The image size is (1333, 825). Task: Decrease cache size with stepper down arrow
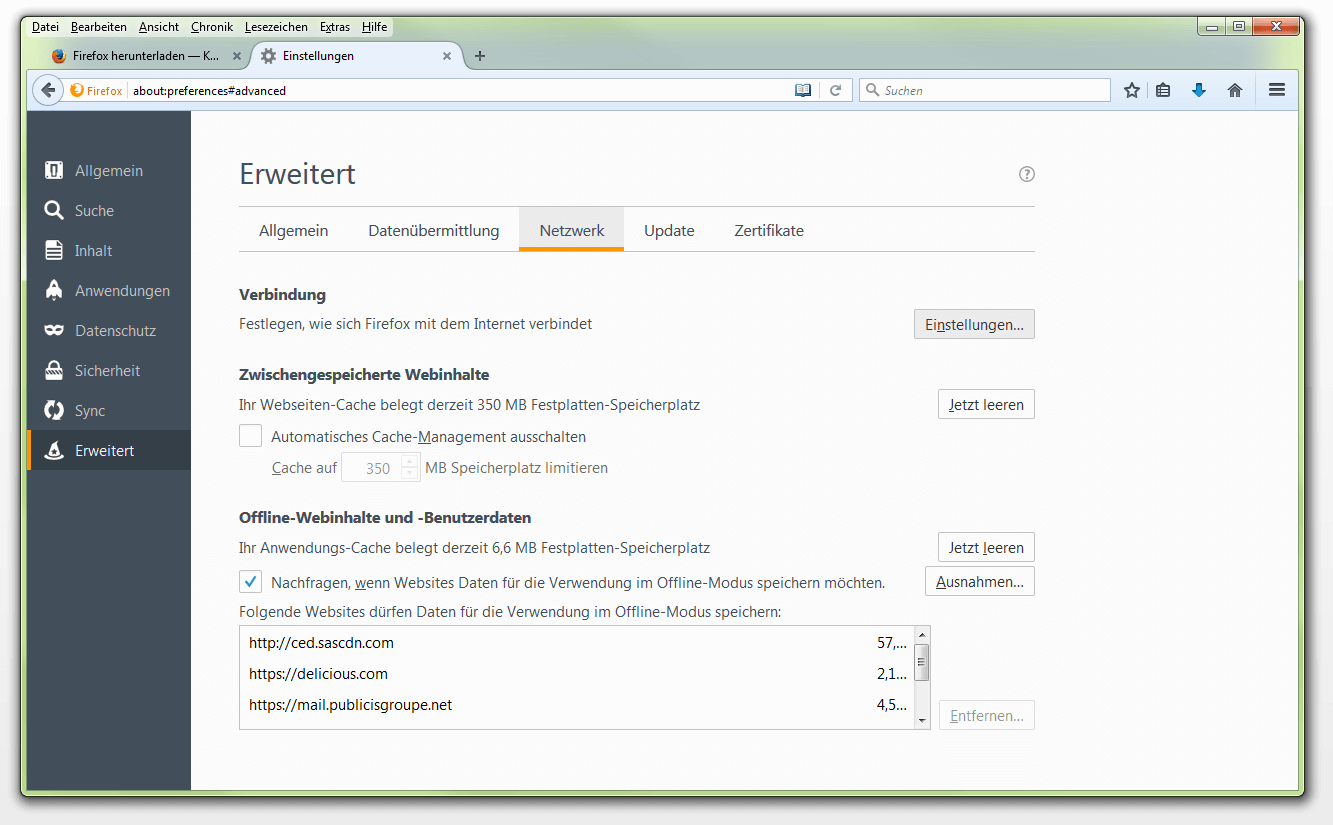[409, 474]
